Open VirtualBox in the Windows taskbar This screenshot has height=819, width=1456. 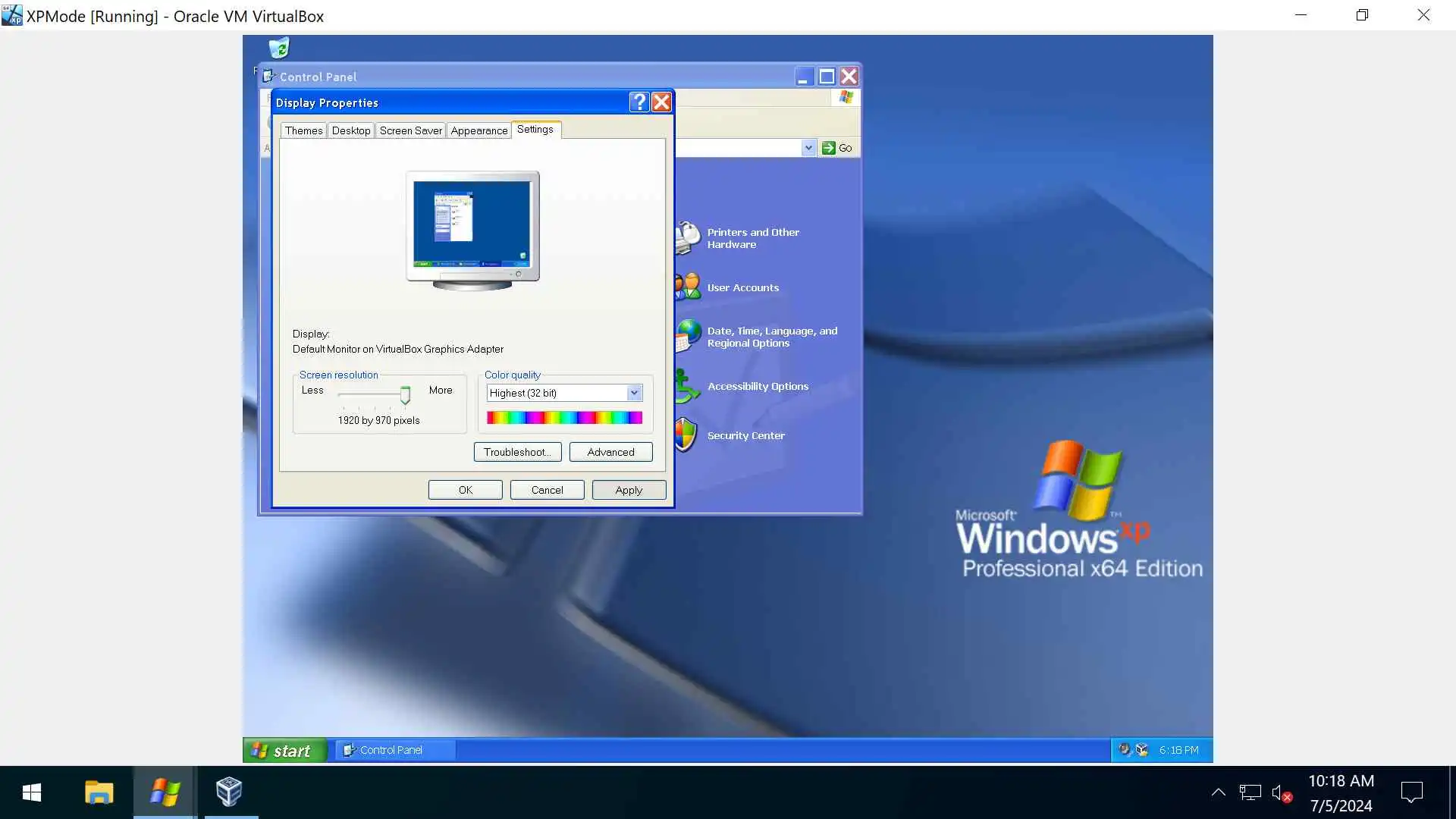point(229,792)
